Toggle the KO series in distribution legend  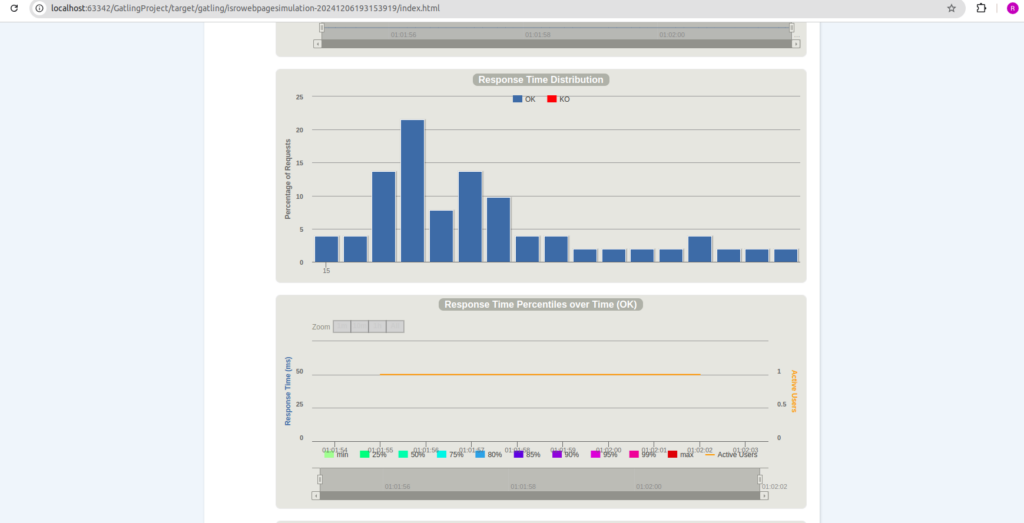(558, 99)
